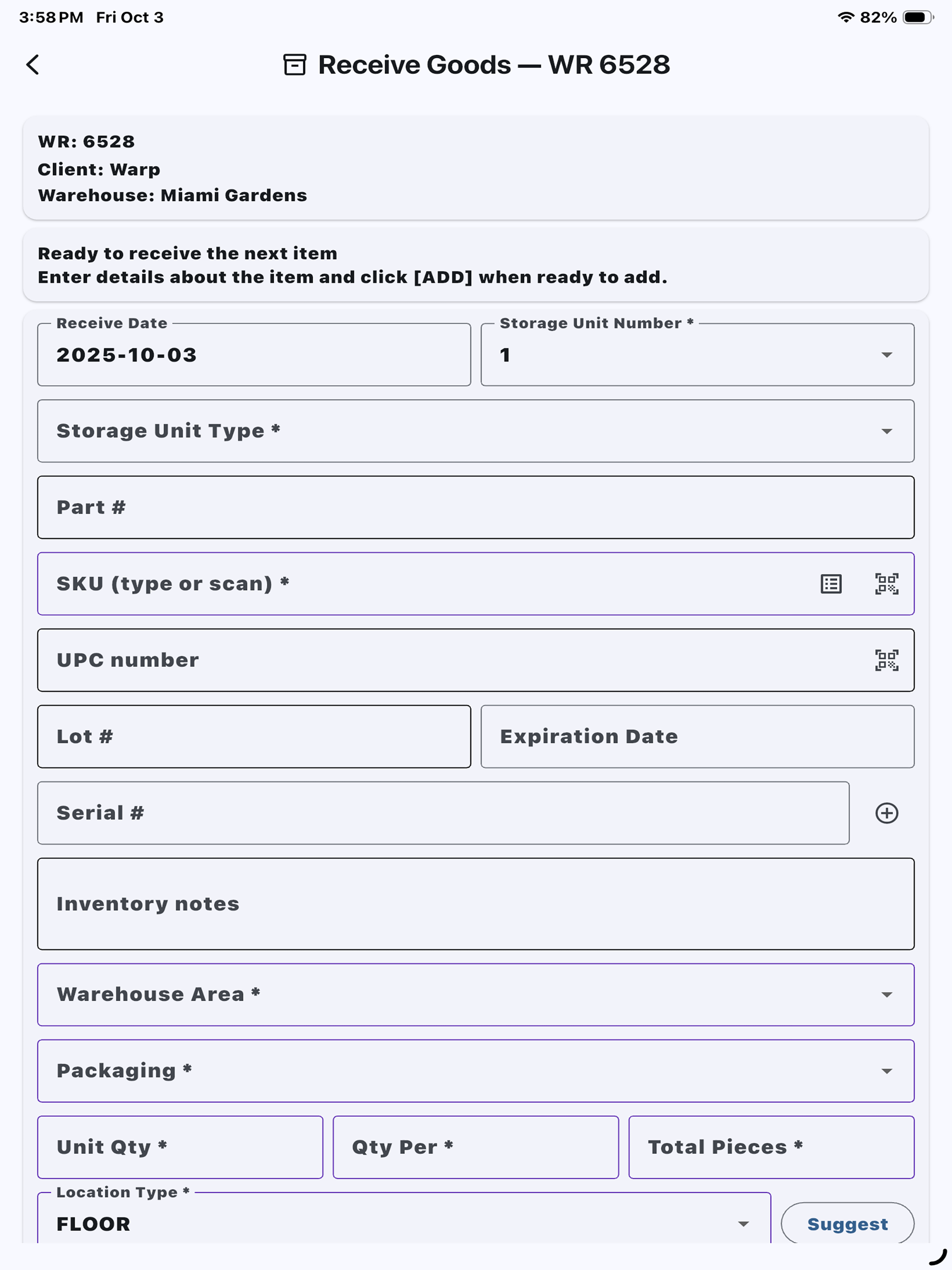Tap the Expiration Date field
Image resolution: width=952 pixels, height=1270 pixels.
[697, 737]
